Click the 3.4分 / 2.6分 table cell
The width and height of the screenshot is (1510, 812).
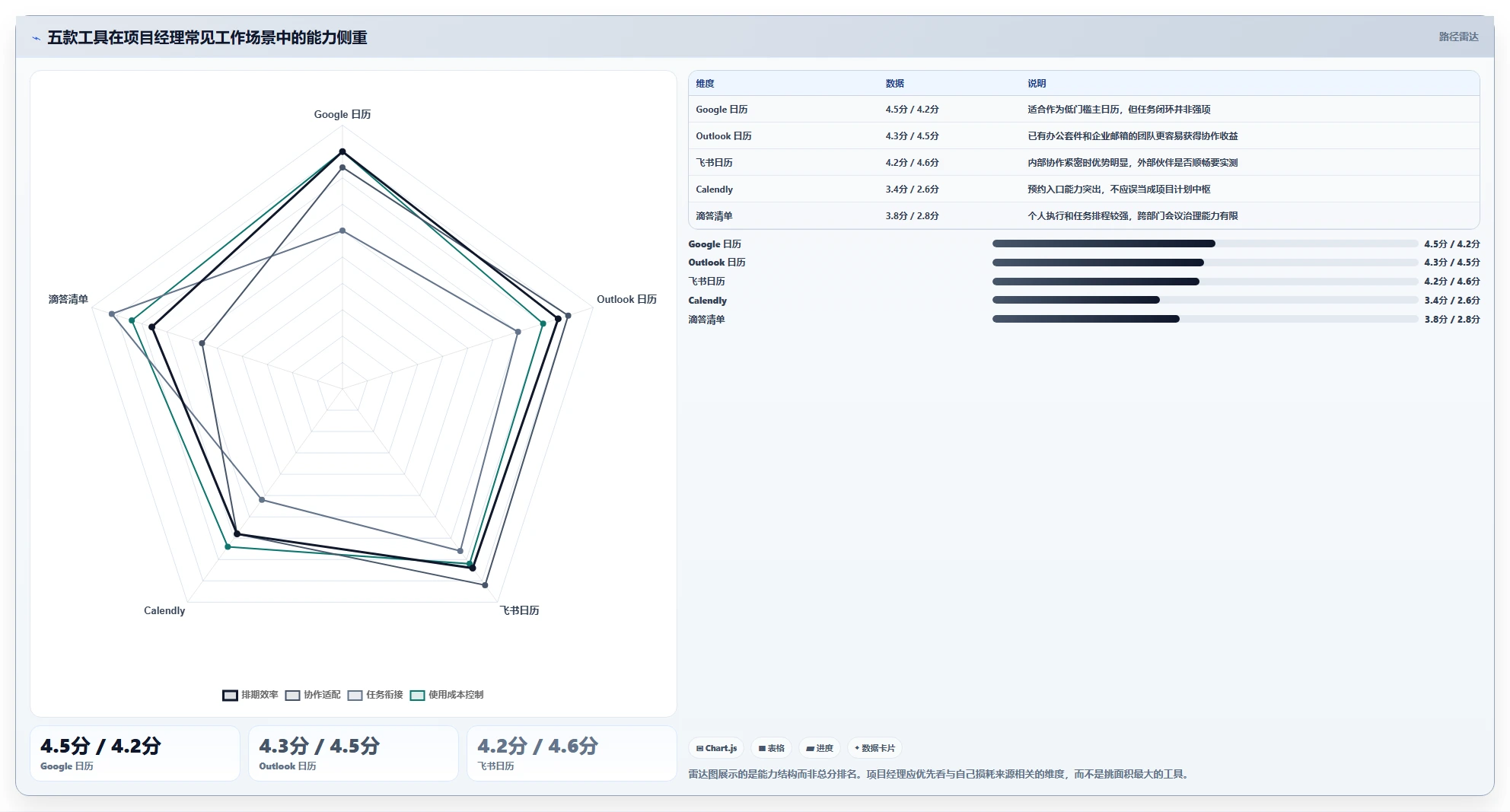pyautogui.click(x=912, y=189)
